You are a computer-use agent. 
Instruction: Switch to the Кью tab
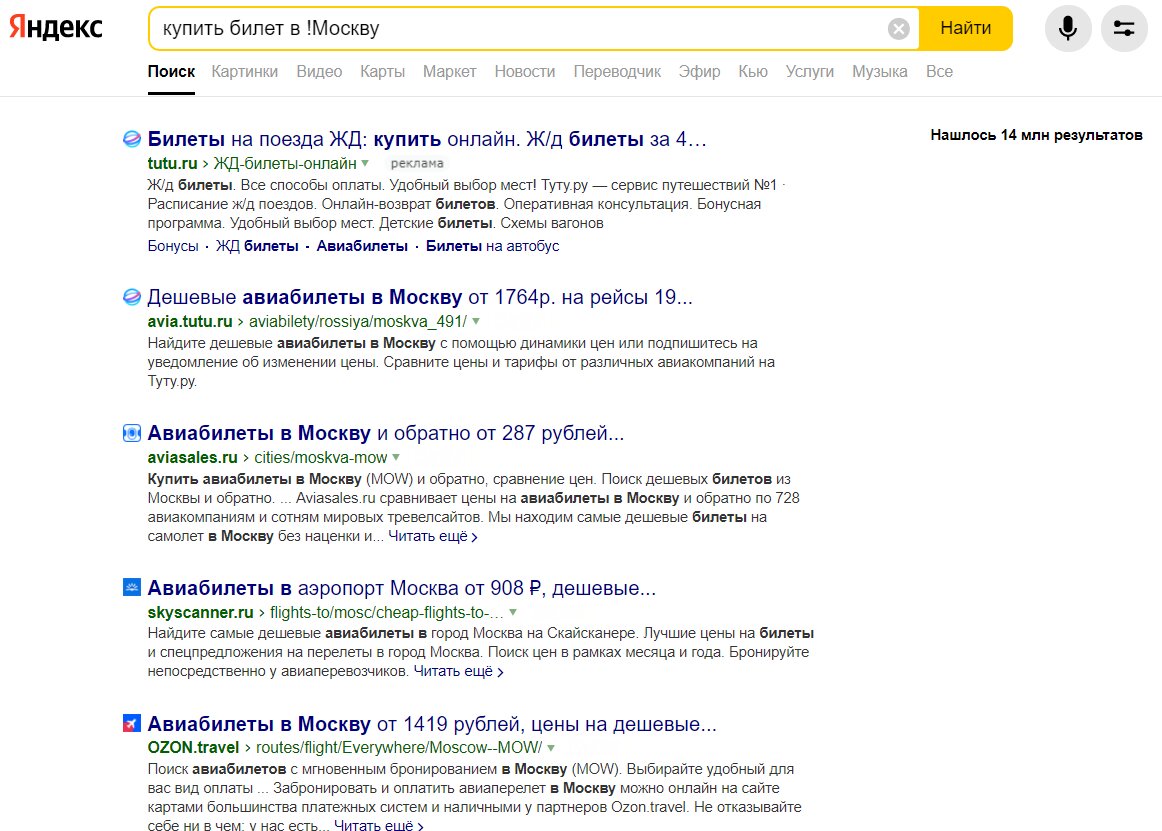tap(753, 72)
